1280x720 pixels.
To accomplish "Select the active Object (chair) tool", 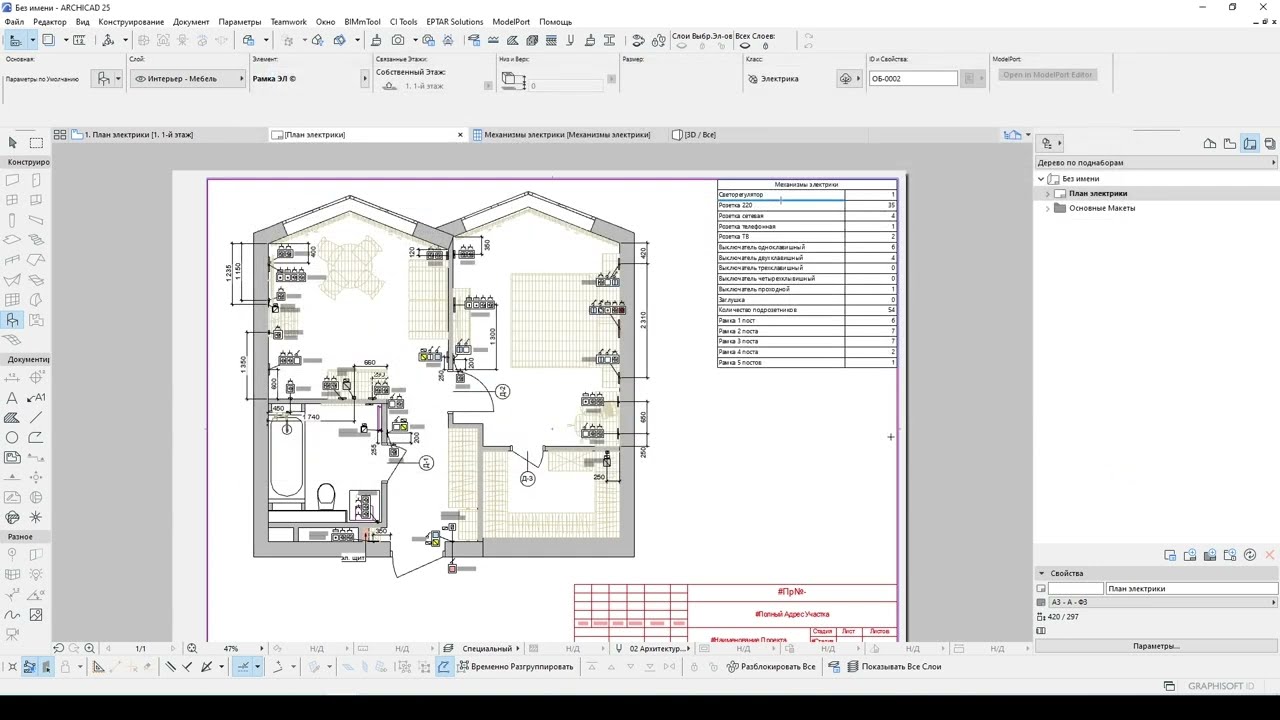I will (x=12, y=321).
